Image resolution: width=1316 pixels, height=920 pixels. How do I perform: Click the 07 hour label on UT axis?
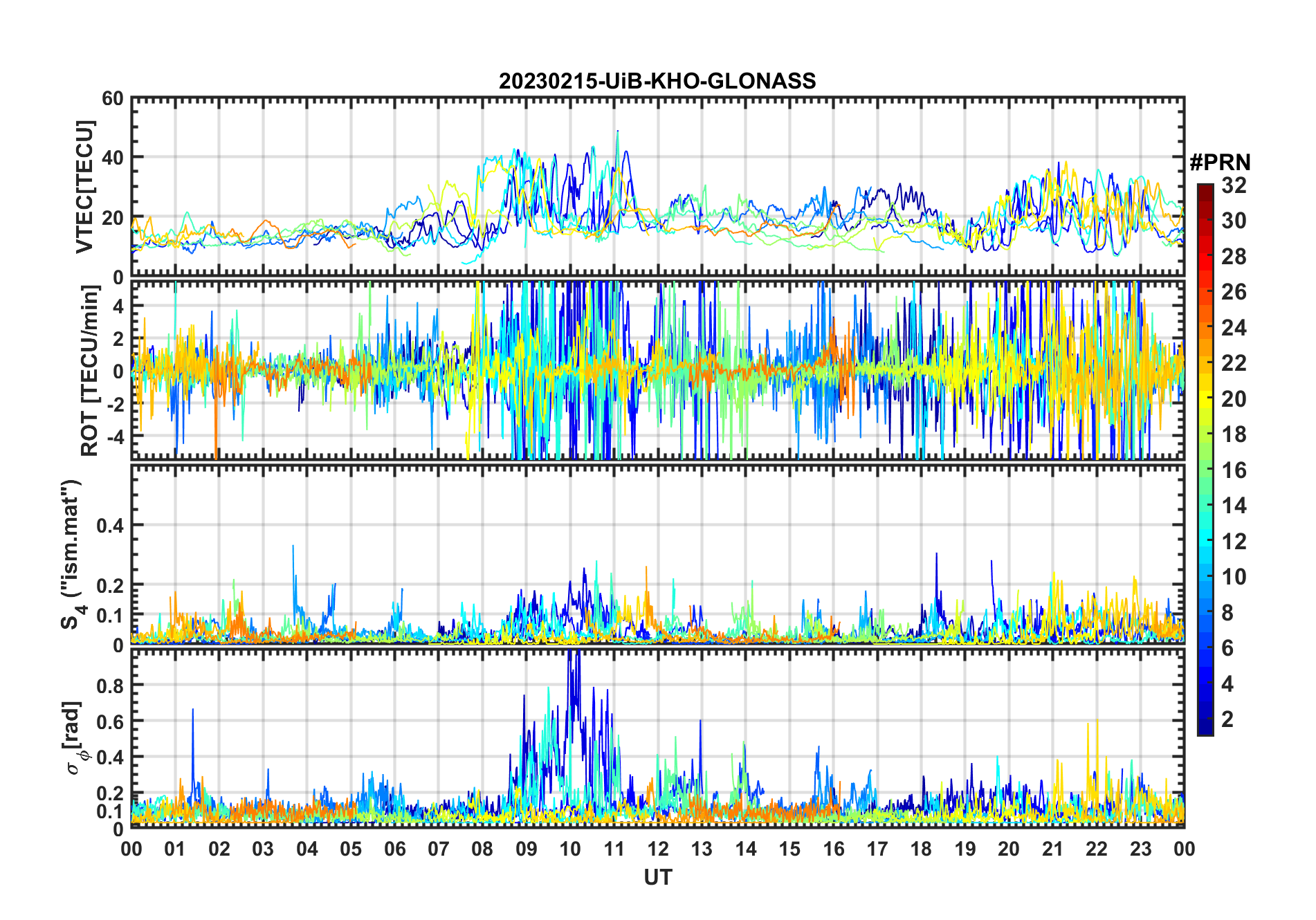coord(439,849)
